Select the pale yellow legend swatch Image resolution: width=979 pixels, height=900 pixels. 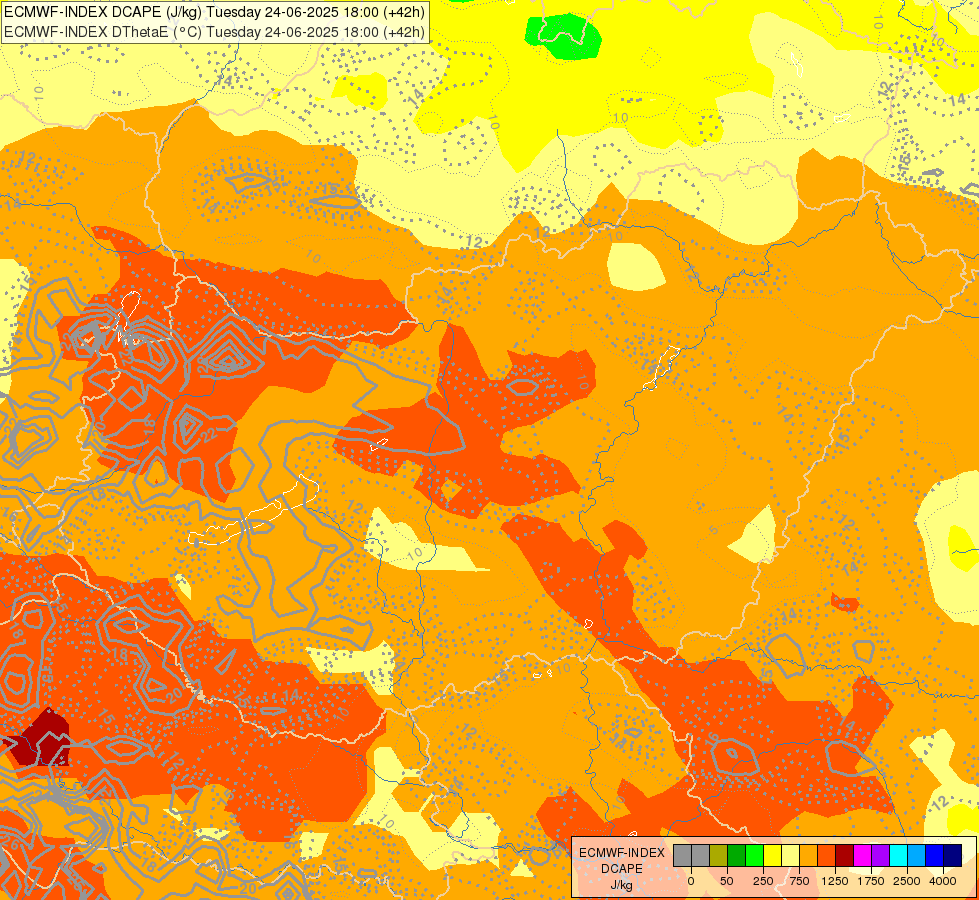pos(790,855)
